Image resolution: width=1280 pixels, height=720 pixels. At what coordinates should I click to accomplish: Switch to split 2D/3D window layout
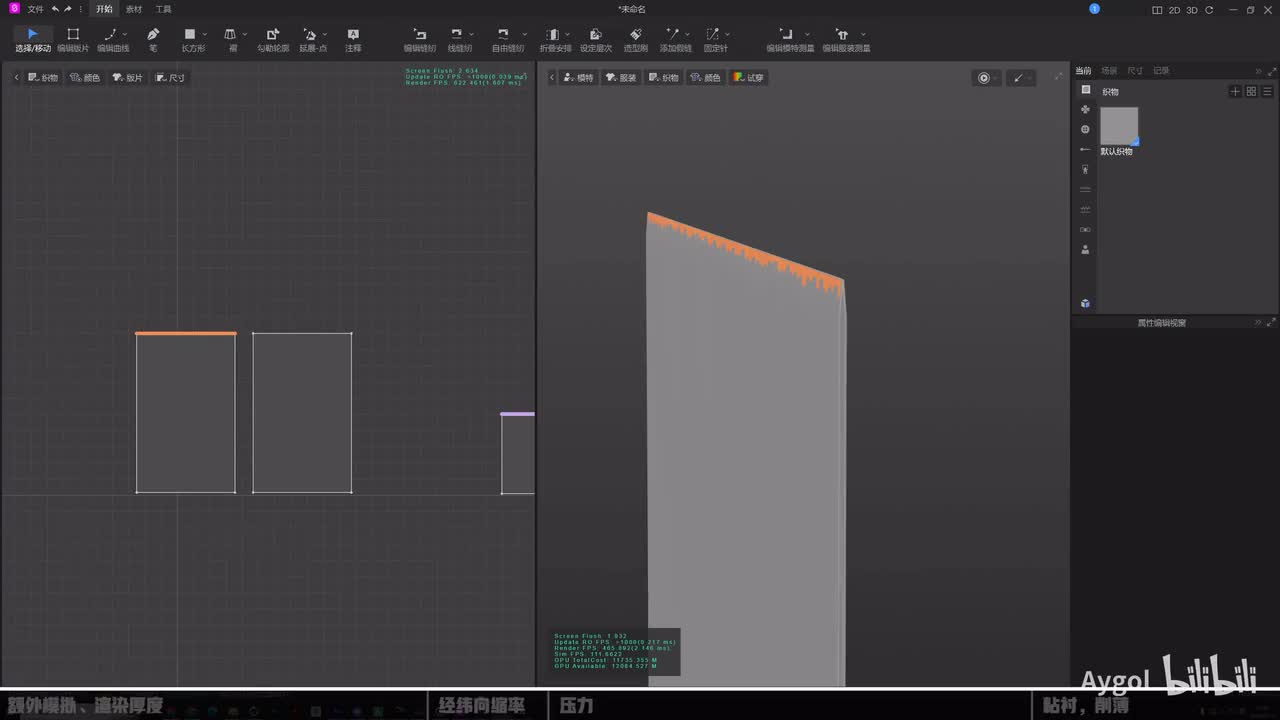[x=1158, y=9]
